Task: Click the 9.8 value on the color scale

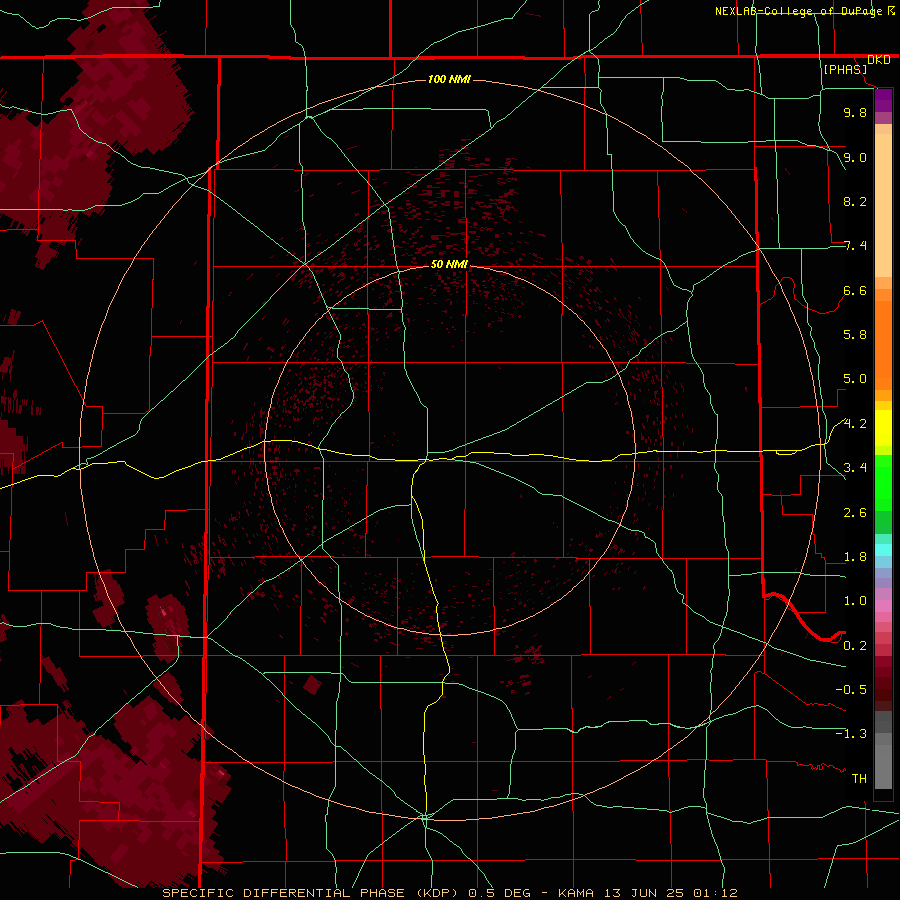Action: pyautogui.click(x=855, y=112)
